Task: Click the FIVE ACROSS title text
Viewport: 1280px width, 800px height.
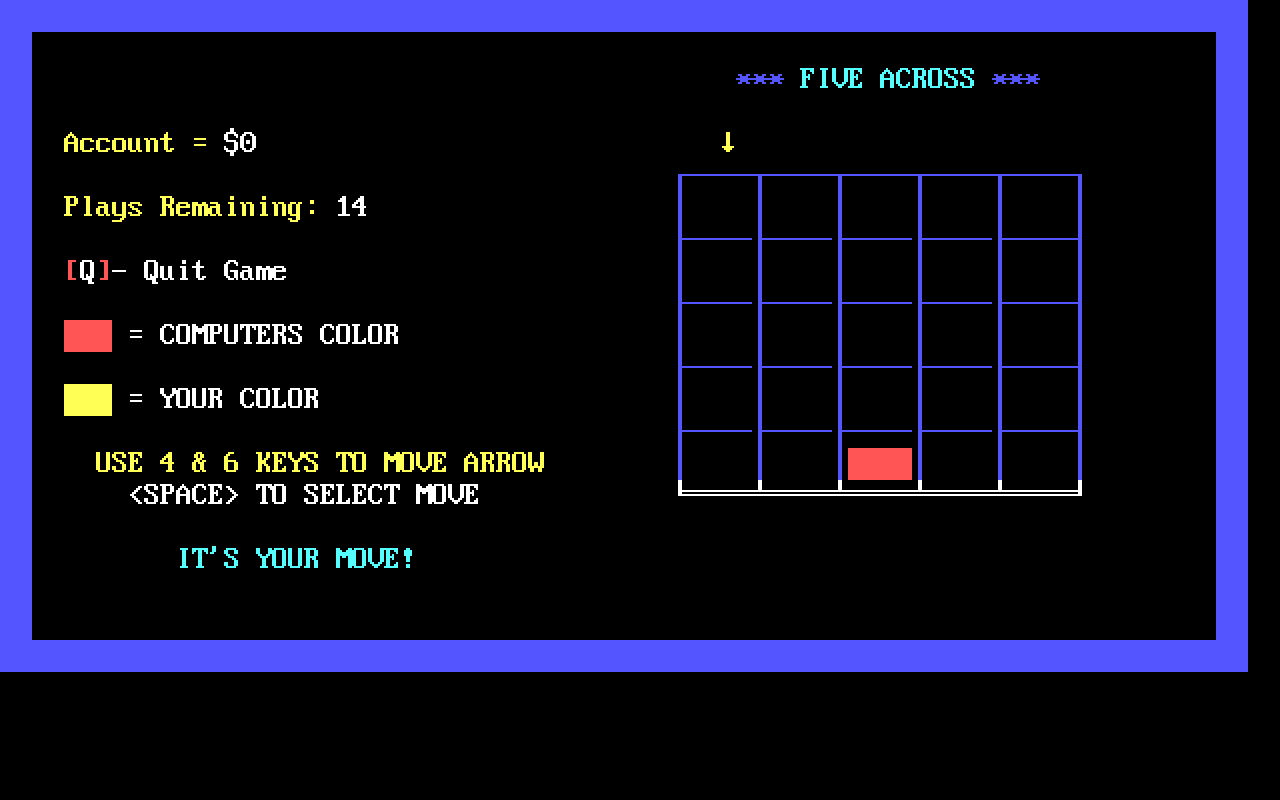Action: coord(887,79)
